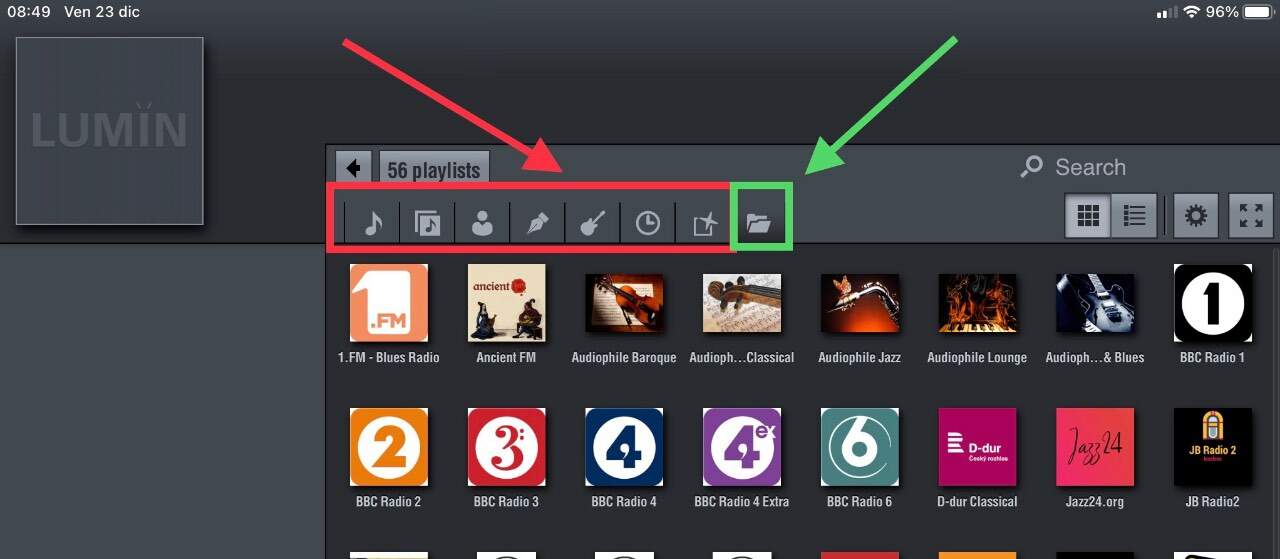The width and height of the screenshot is (1280, 559).
Task: Click the 'Audiophile Jazz' label
Action: click(x=860, y=357)
